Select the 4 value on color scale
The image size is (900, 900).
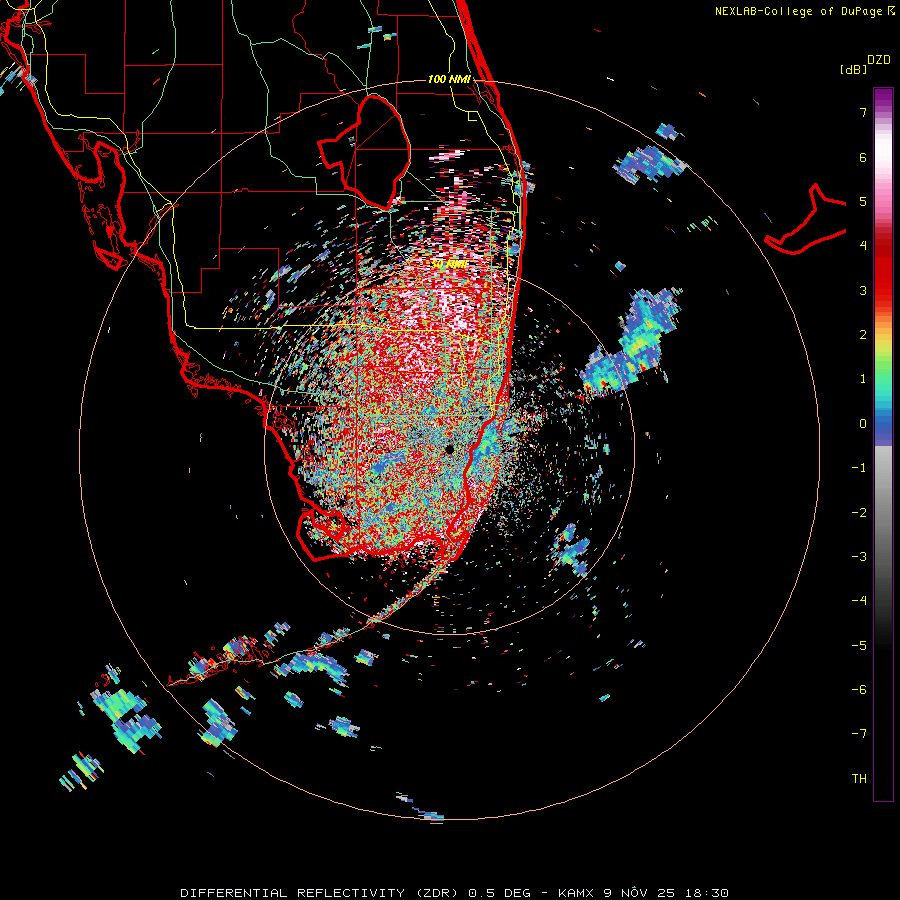click(x=863, y=246)
